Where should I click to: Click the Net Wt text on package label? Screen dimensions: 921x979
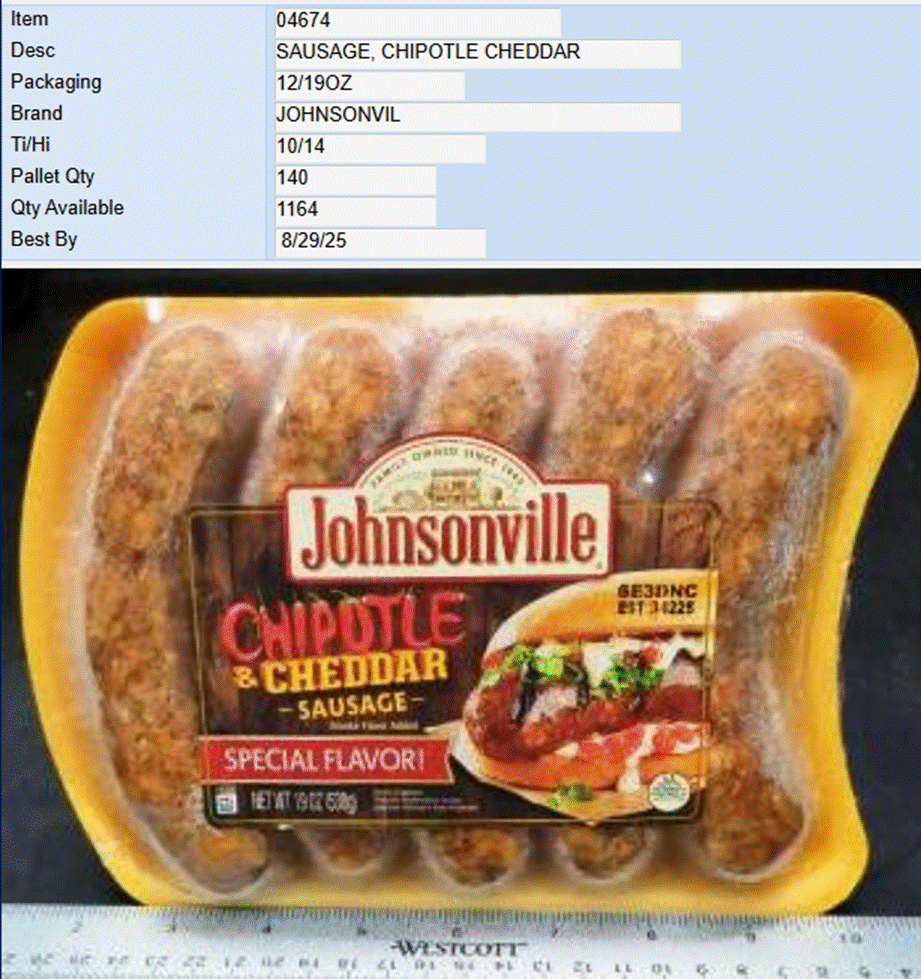(x=304, y=801)
